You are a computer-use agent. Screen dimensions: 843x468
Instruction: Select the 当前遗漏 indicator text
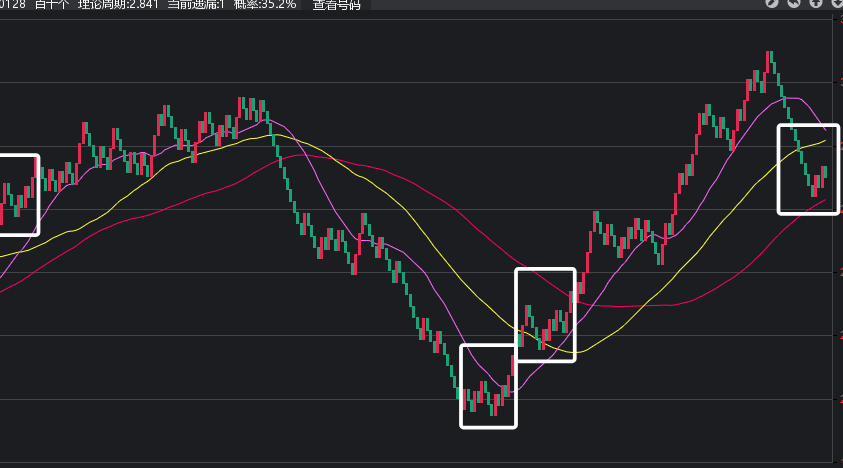pyautogui.click(x=196, y=4)
